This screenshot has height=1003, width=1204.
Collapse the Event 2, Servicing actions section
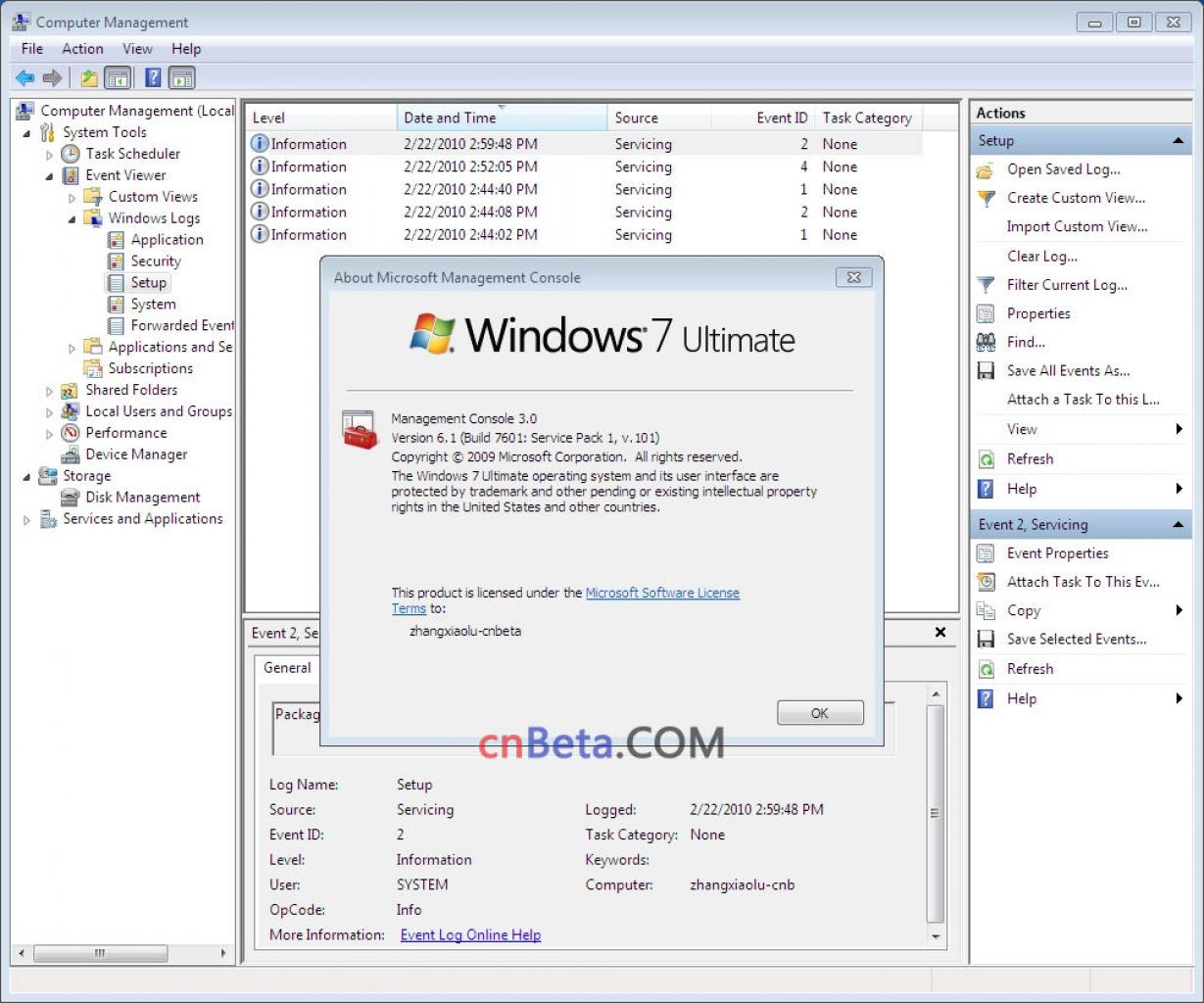1178,525
